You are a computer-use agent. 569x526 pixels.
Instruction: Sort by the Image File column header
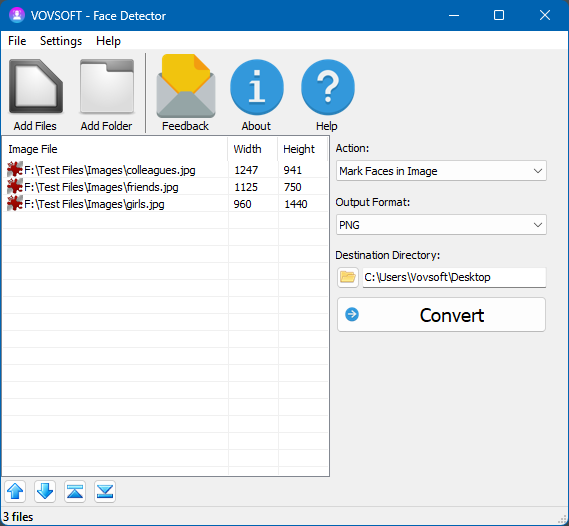[x=115, y=149]
